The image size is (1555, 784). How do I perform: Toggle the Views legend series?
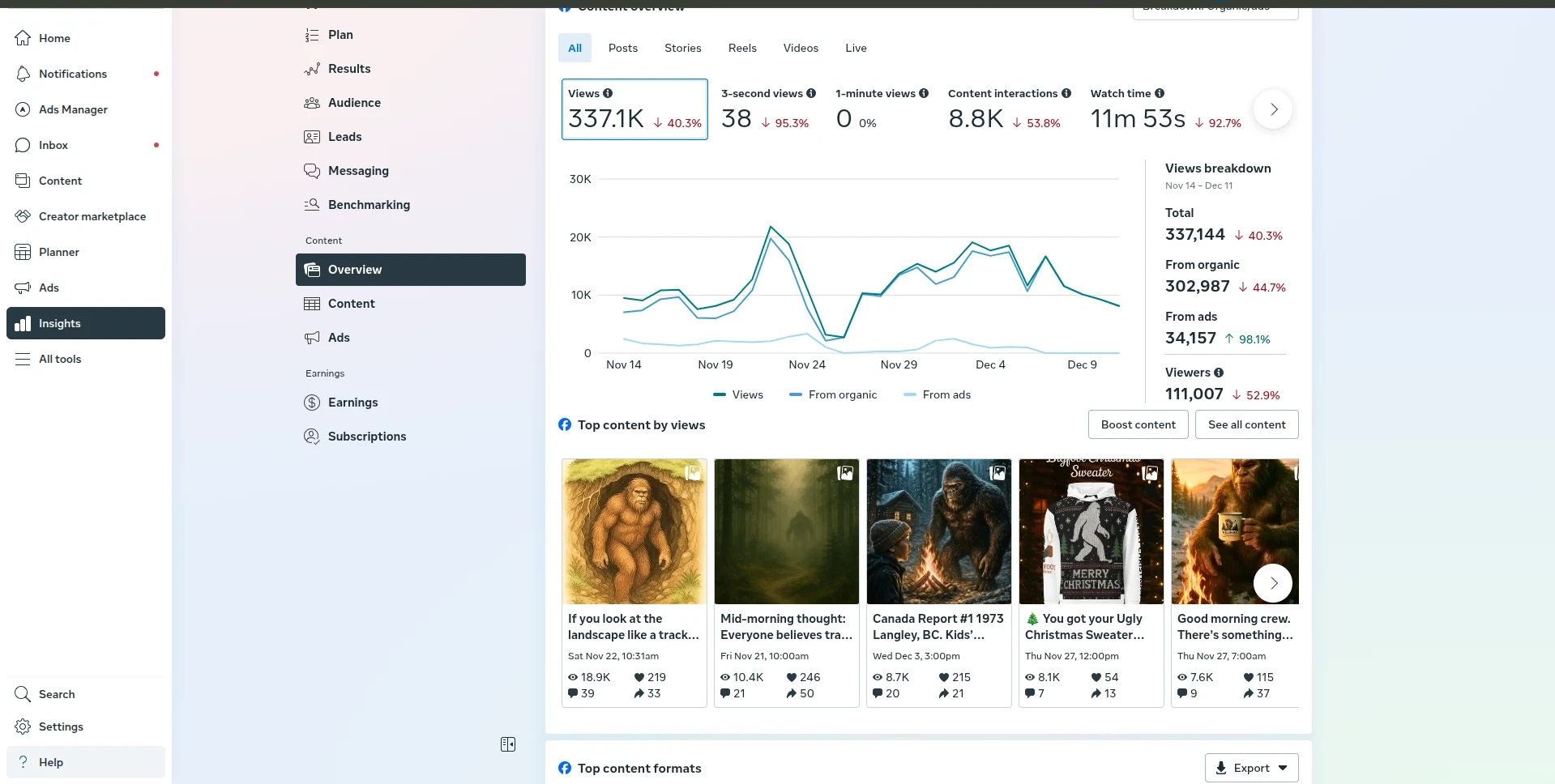tap(737, 394)
